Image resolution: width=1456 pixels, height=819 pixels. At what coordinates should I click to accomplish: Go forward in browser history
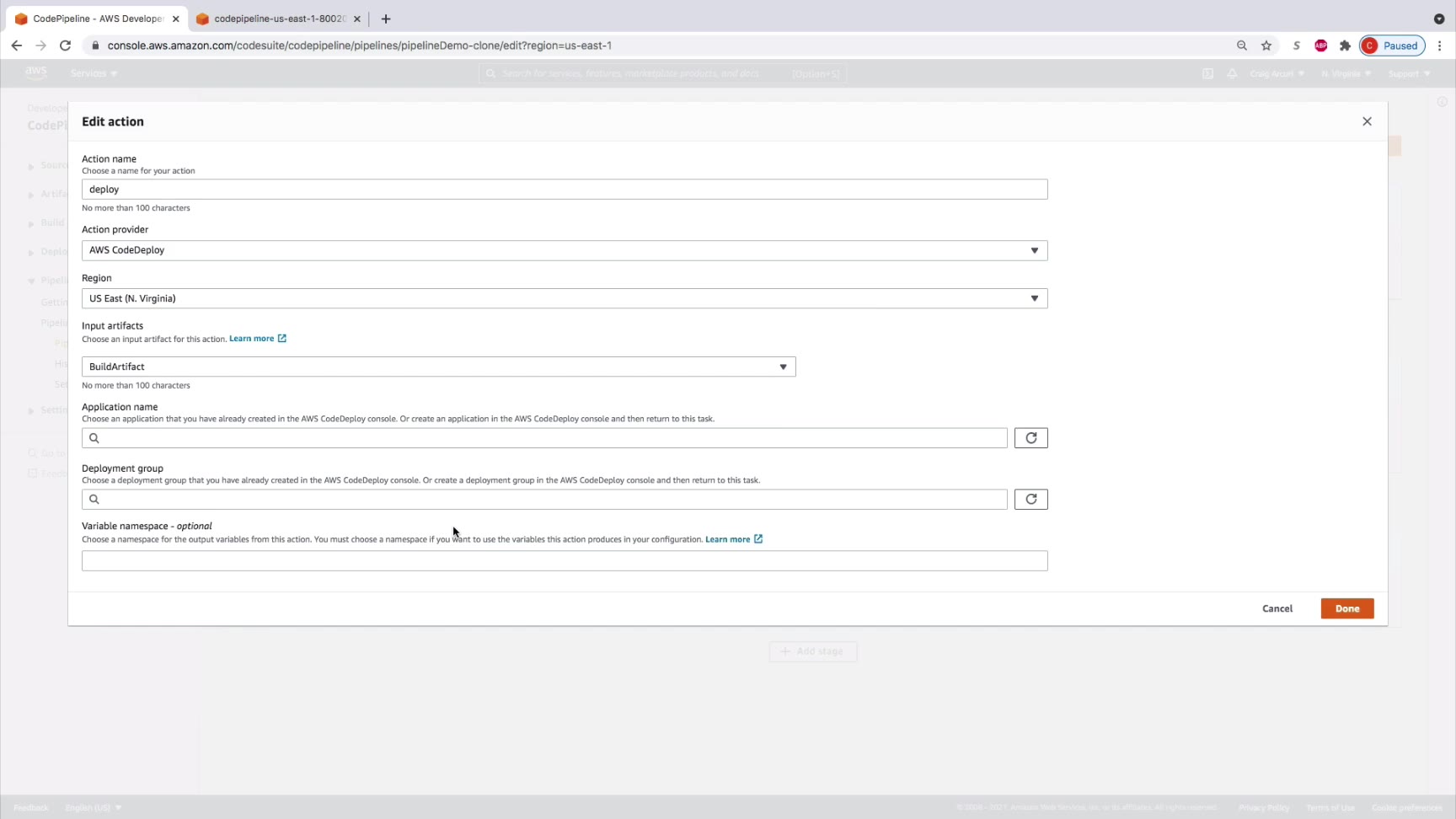[x=40, y=45]
